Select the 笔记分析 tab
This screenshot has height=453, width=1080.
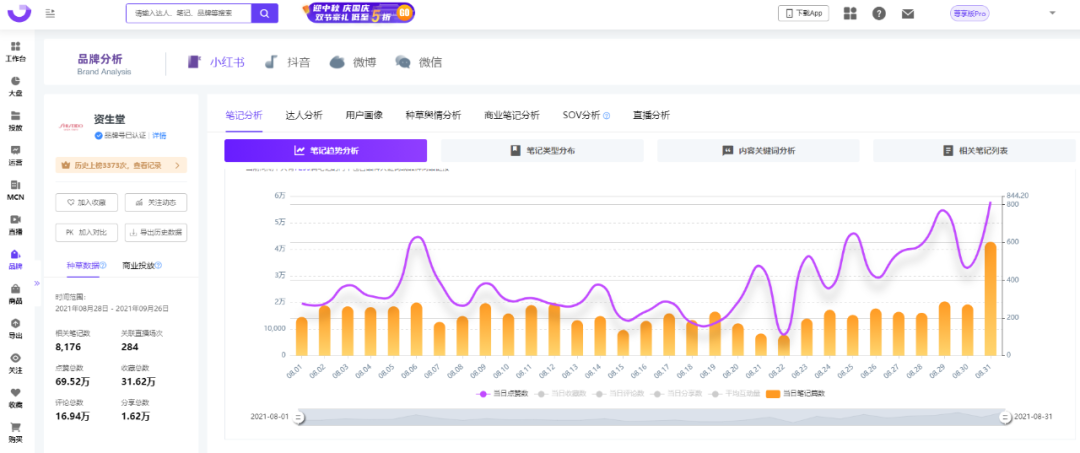pyautogui.click(x=244, y=115)
